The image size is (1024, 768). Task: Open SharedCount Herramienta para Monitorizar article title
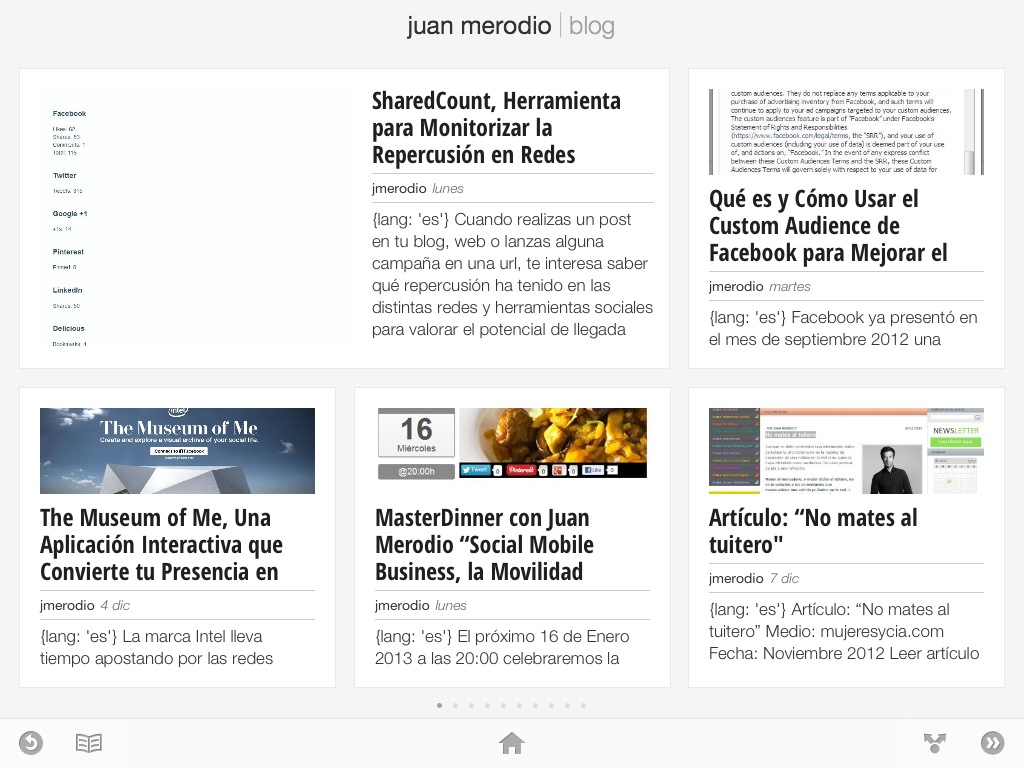[496, 128]
